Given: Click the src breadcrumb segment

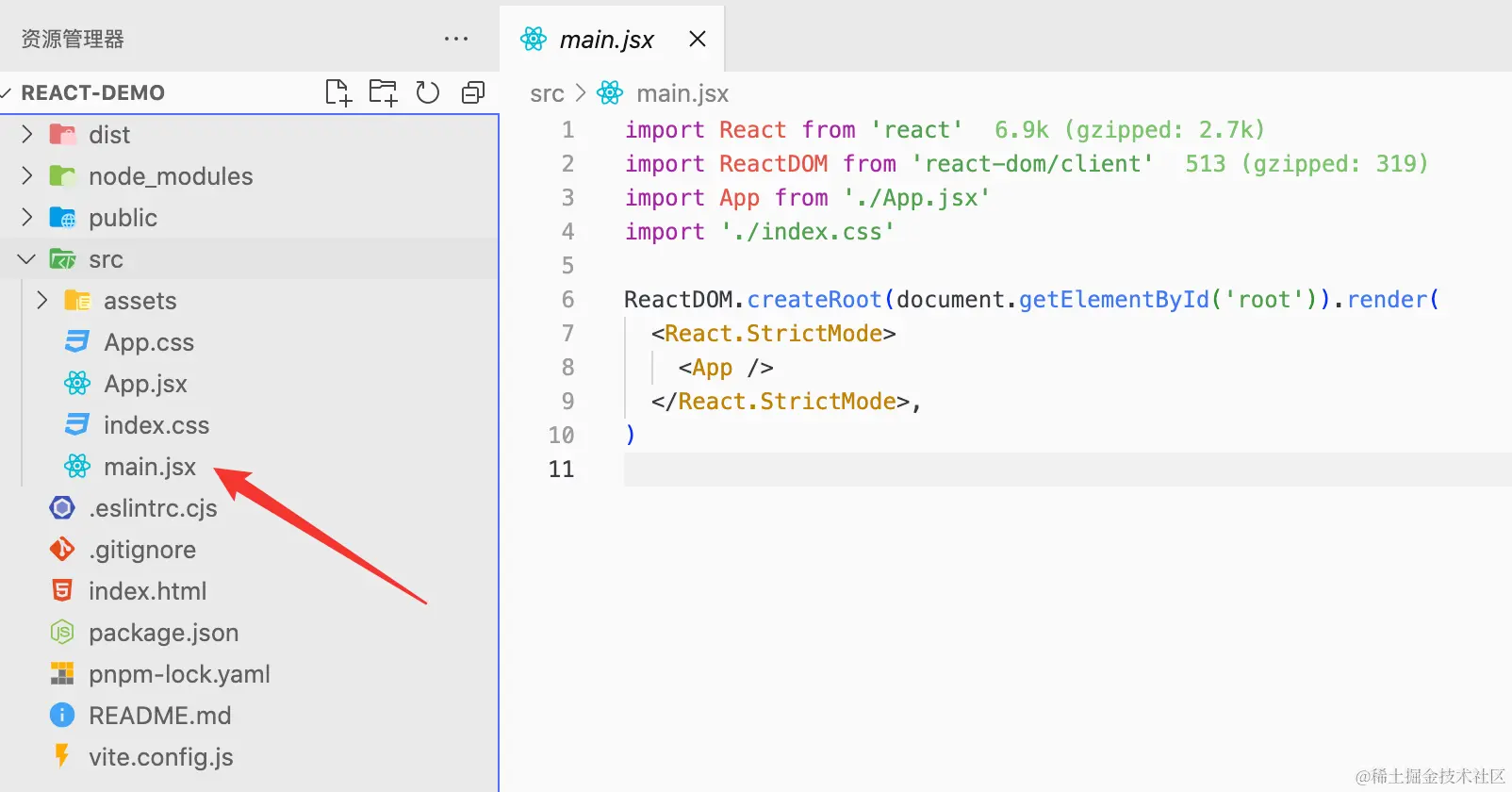Looking at the screenshot, I should [x=547, y=93].
